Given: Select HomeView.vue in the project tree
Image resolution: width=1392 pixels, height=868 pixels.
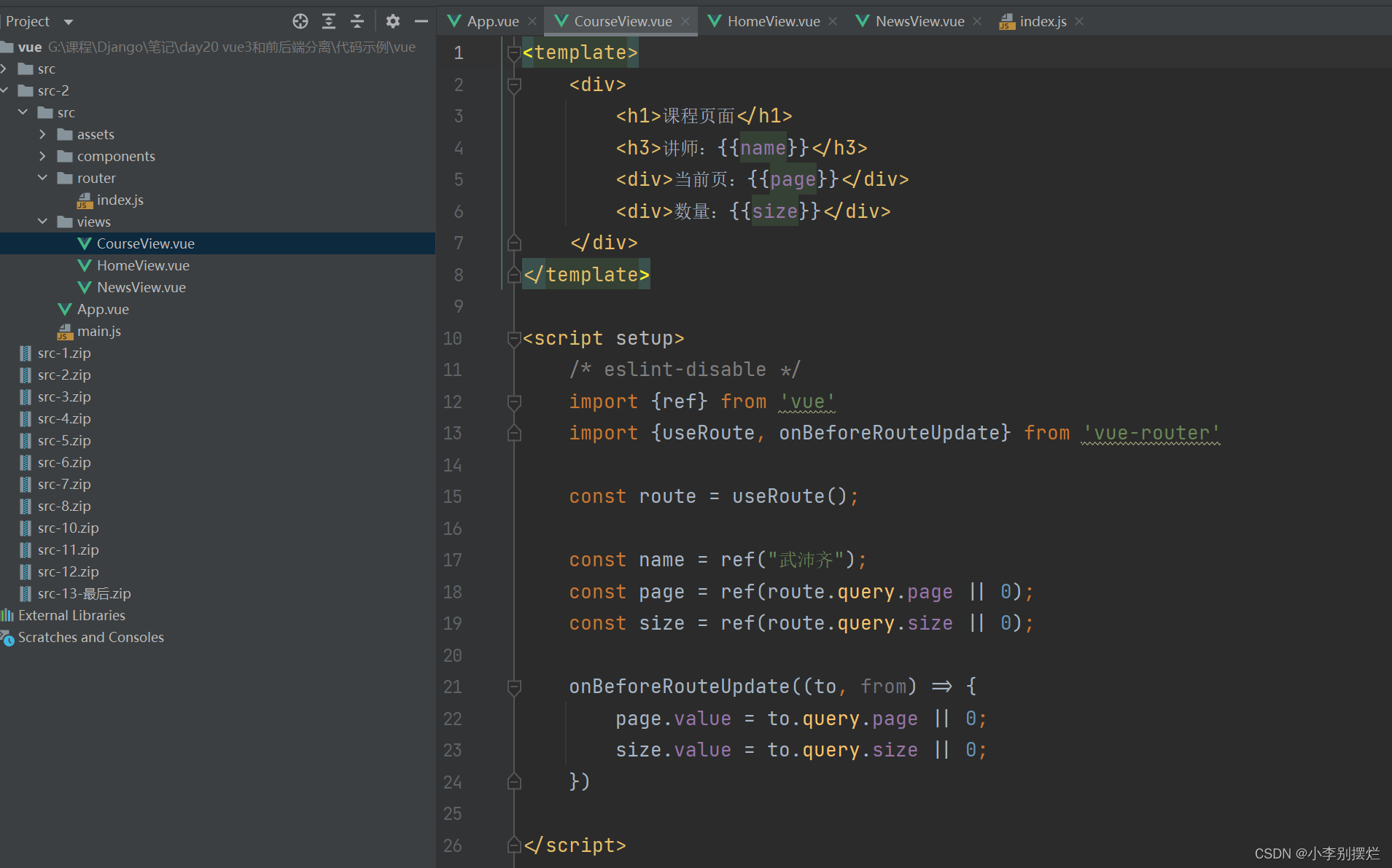Looking at the screenshot, I should pos(217,265).
